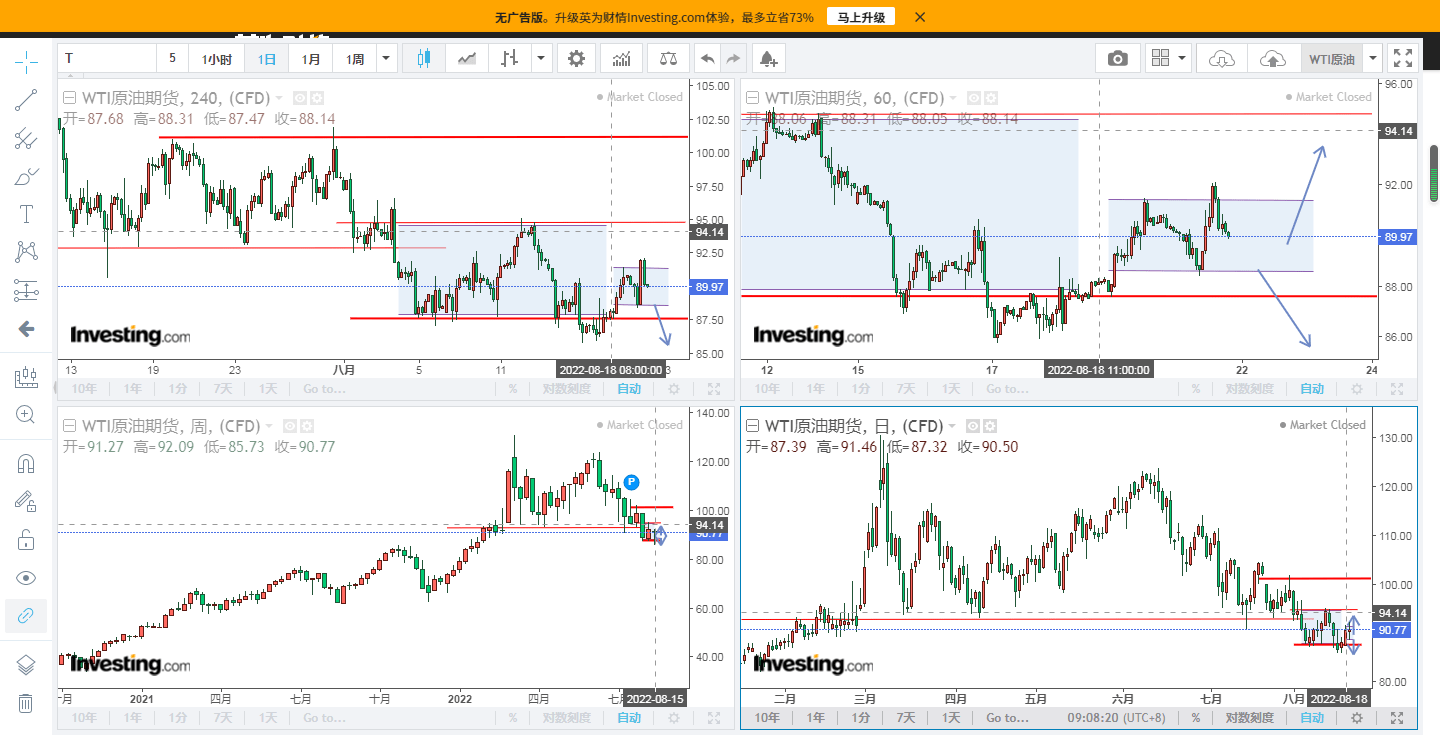This screenshot has width=1440, height=735.
Task: Select the zoom in tool
Action: click(26, 415)
